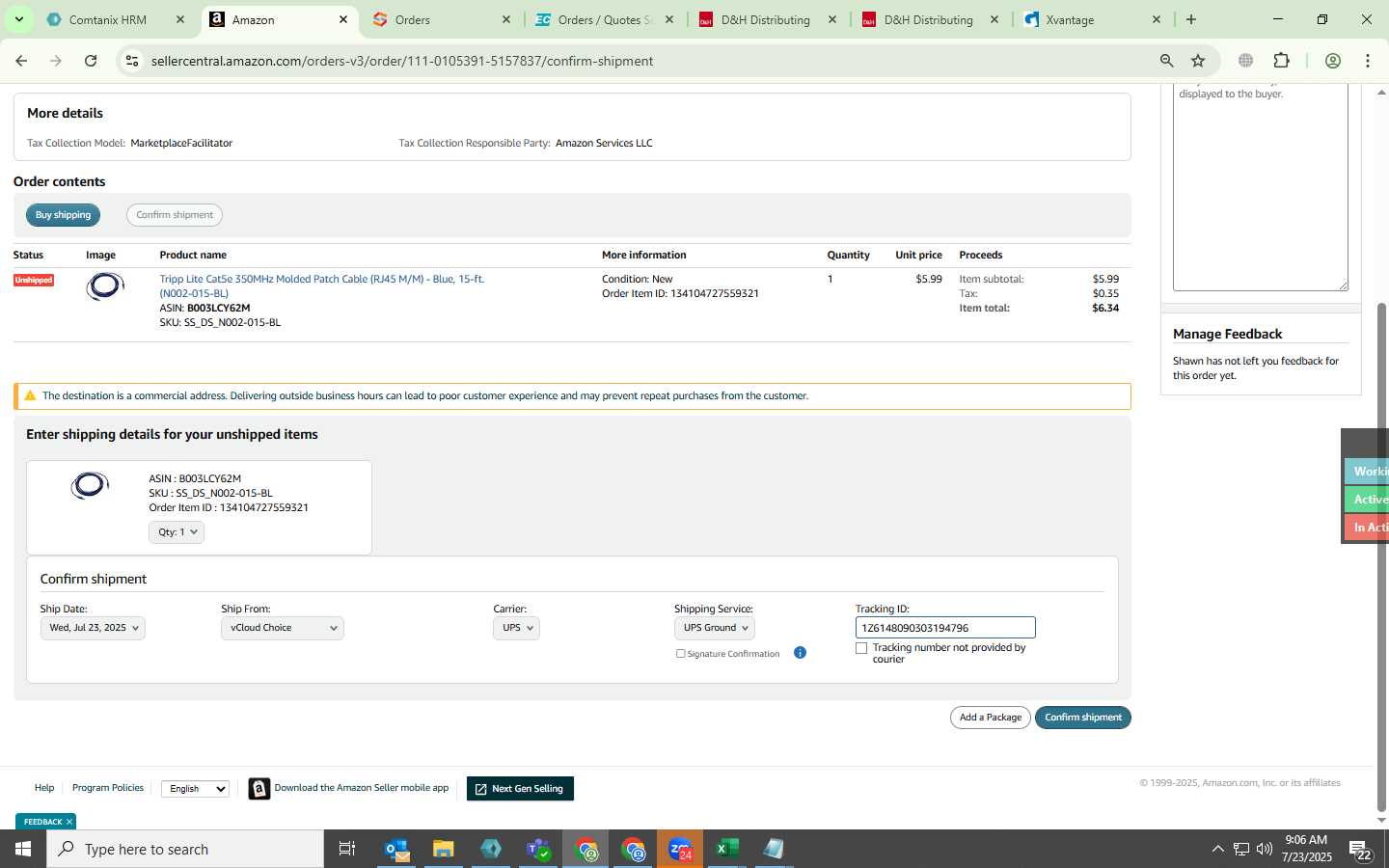Check Tracking number not provided by courier
Viewport: 1389px width, 868px height.
click(x=861, y=648)
